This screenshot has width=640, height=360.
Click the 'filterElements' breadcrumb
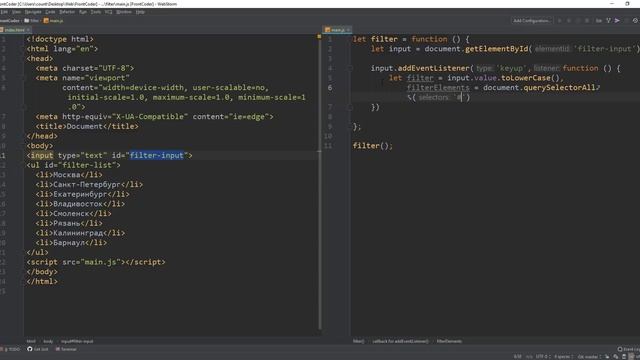[x=449, y=341]
